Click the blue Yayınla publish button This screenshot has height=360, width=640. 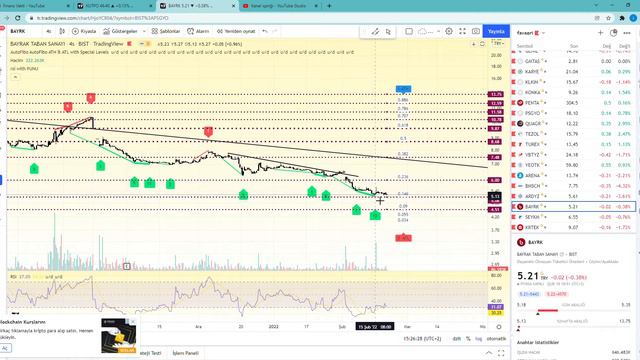[x=496, y=31]
